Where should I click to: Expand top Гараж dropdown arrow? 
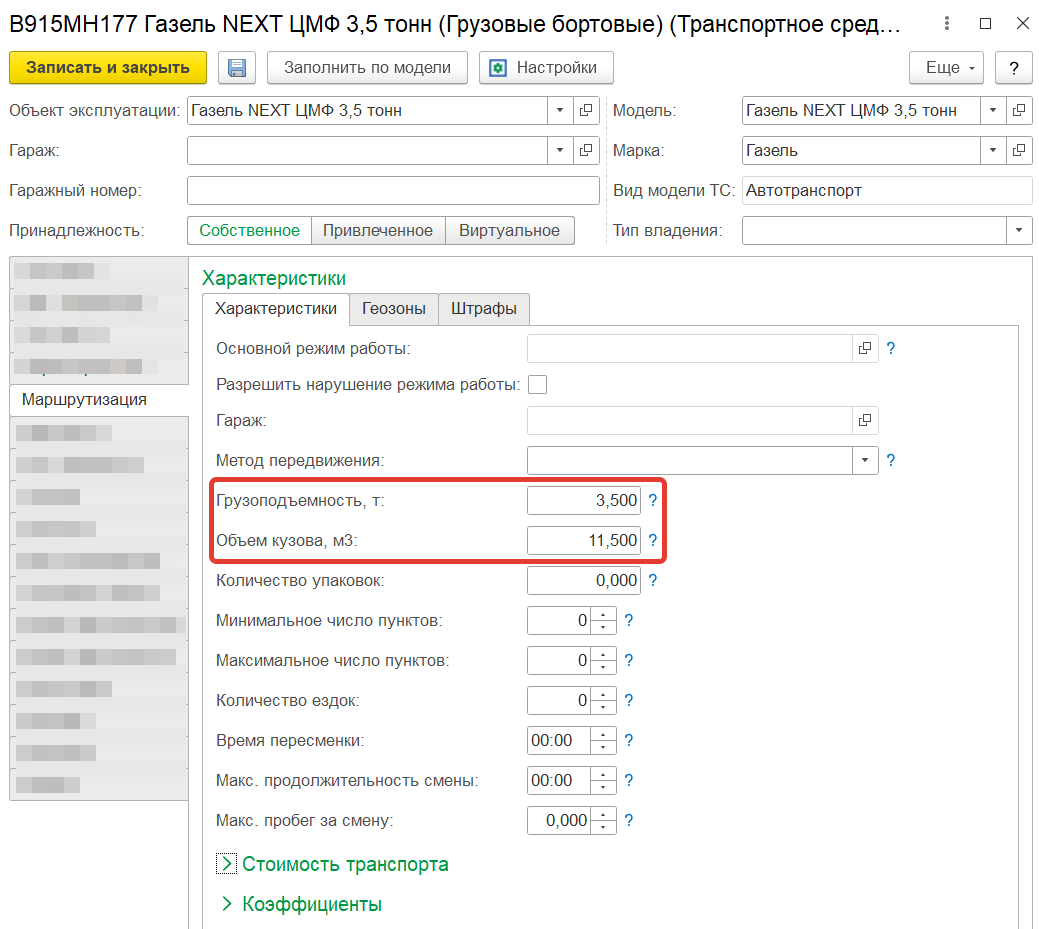coord(560,150)
